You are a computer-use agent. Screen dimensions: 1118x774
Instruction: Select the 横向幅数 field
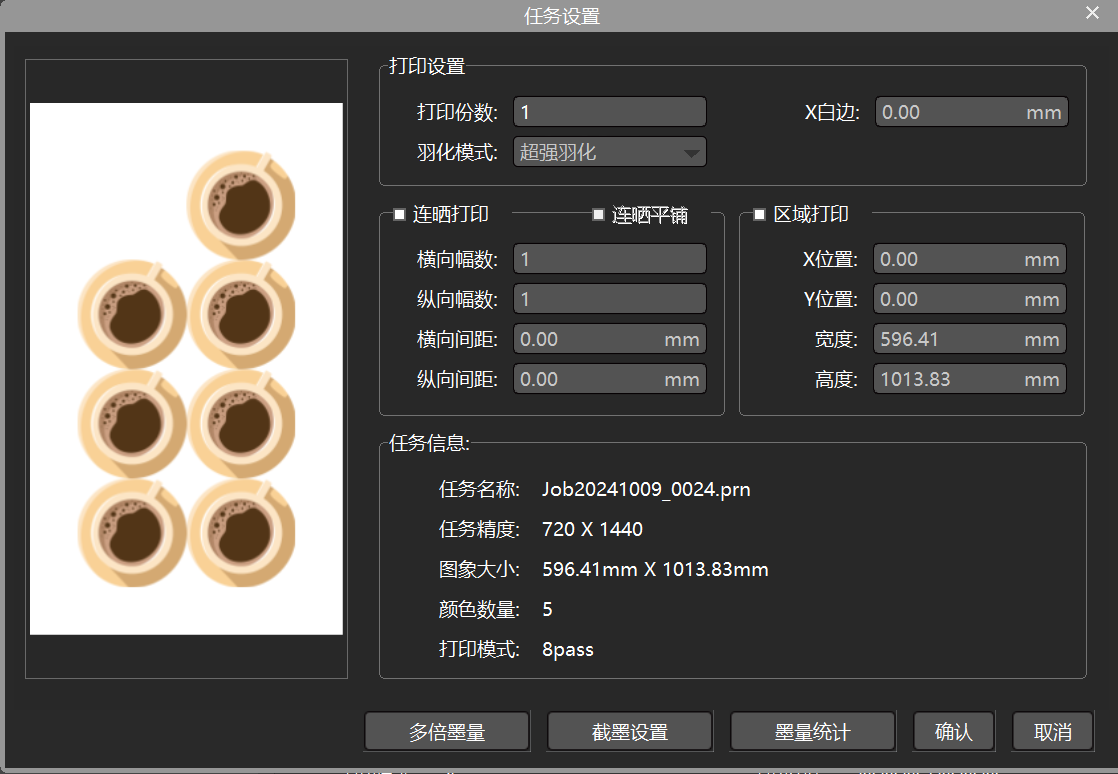[610, 259]
